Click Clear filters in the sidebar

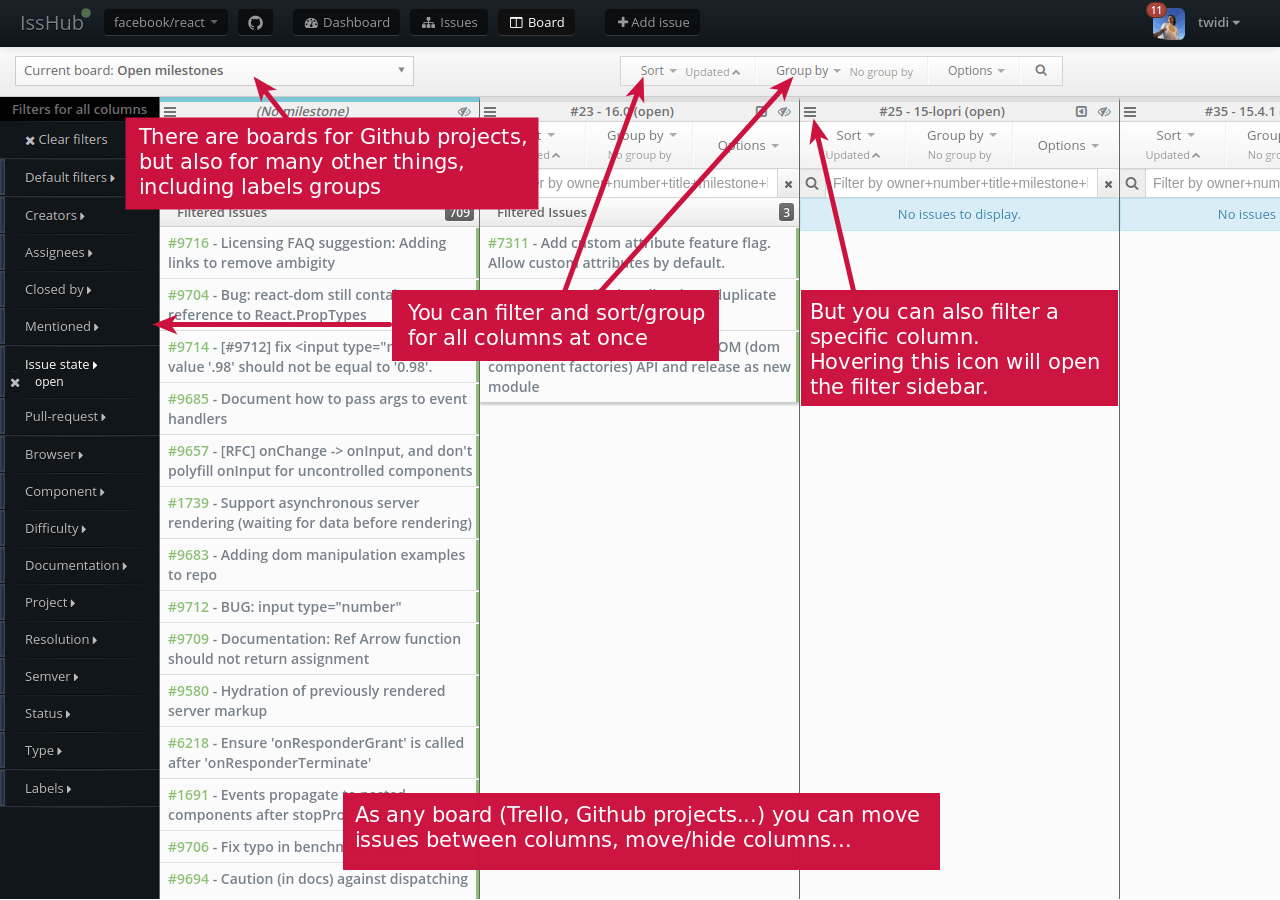[66, 140]
